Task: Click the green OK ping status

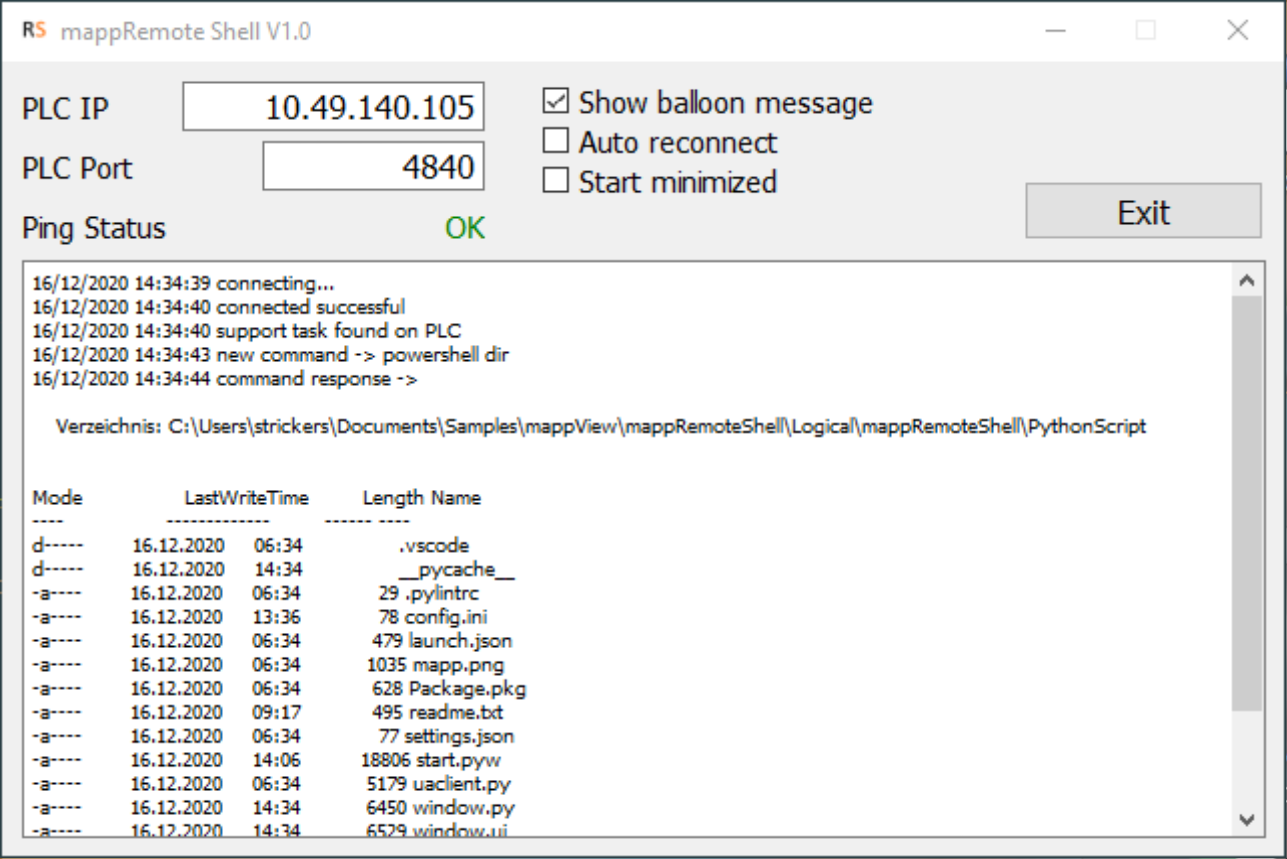Action: pos(465,229)
